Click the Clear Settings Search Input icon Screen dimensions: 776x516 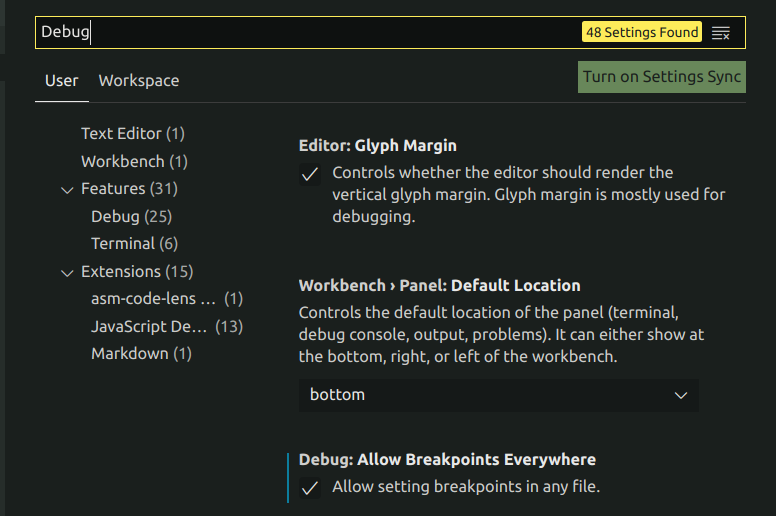(720, 33)
